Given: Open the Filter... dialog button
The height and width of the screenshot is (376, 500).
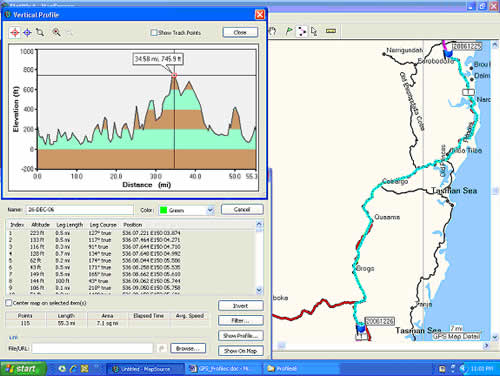Looking at the screenshot, I should pos(240,321).
